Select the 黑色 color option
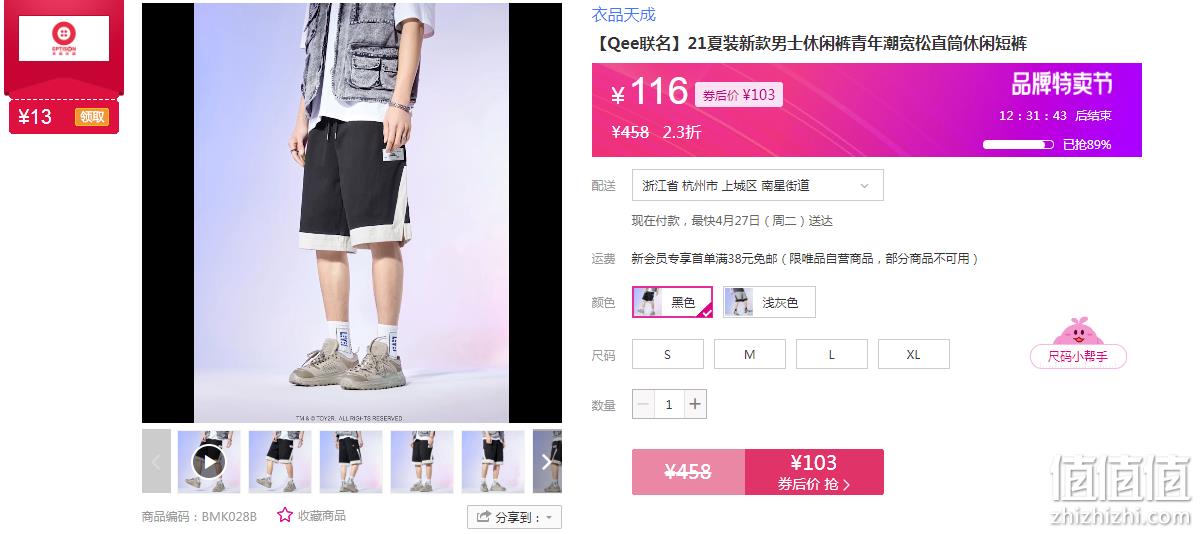The height and width of the screenshot is (534, 1200). [x=672, y=302]
